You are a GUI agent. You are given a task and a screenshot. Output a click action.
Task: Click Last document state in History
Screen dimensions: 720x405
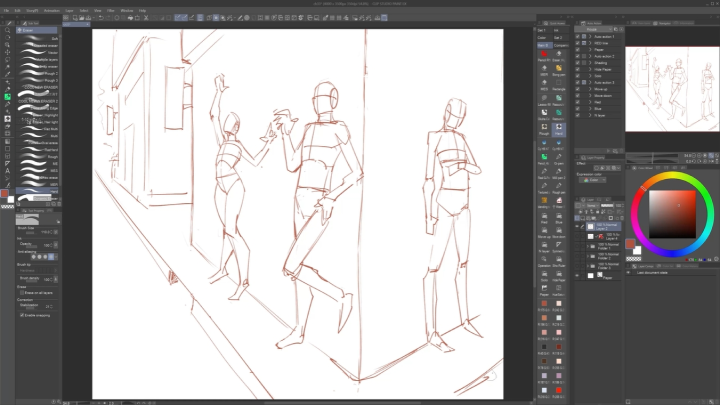click(652, 273)
